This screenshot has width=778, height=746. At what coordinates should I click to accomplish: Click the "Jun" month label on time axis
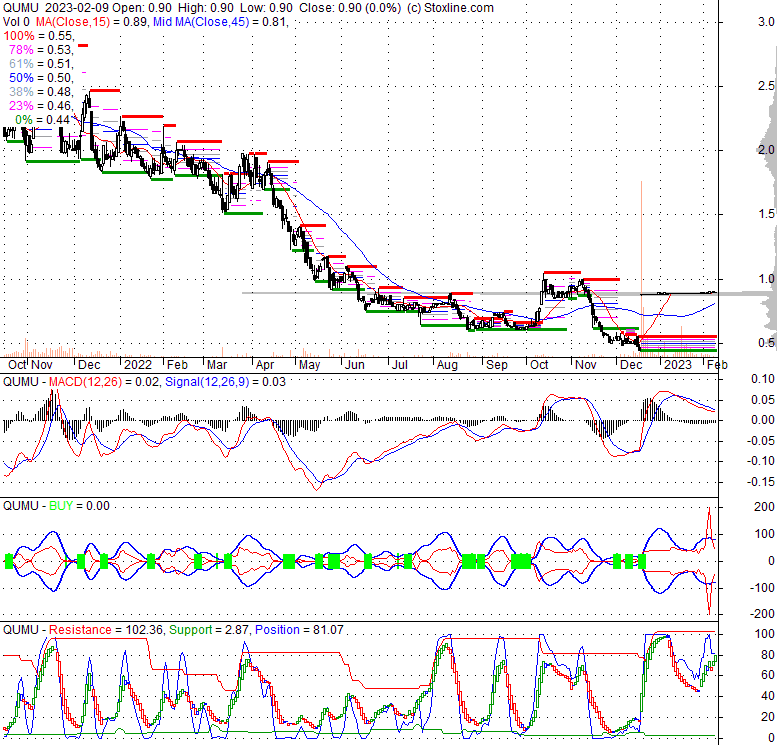pyautogui.click(x=355, y=365)
